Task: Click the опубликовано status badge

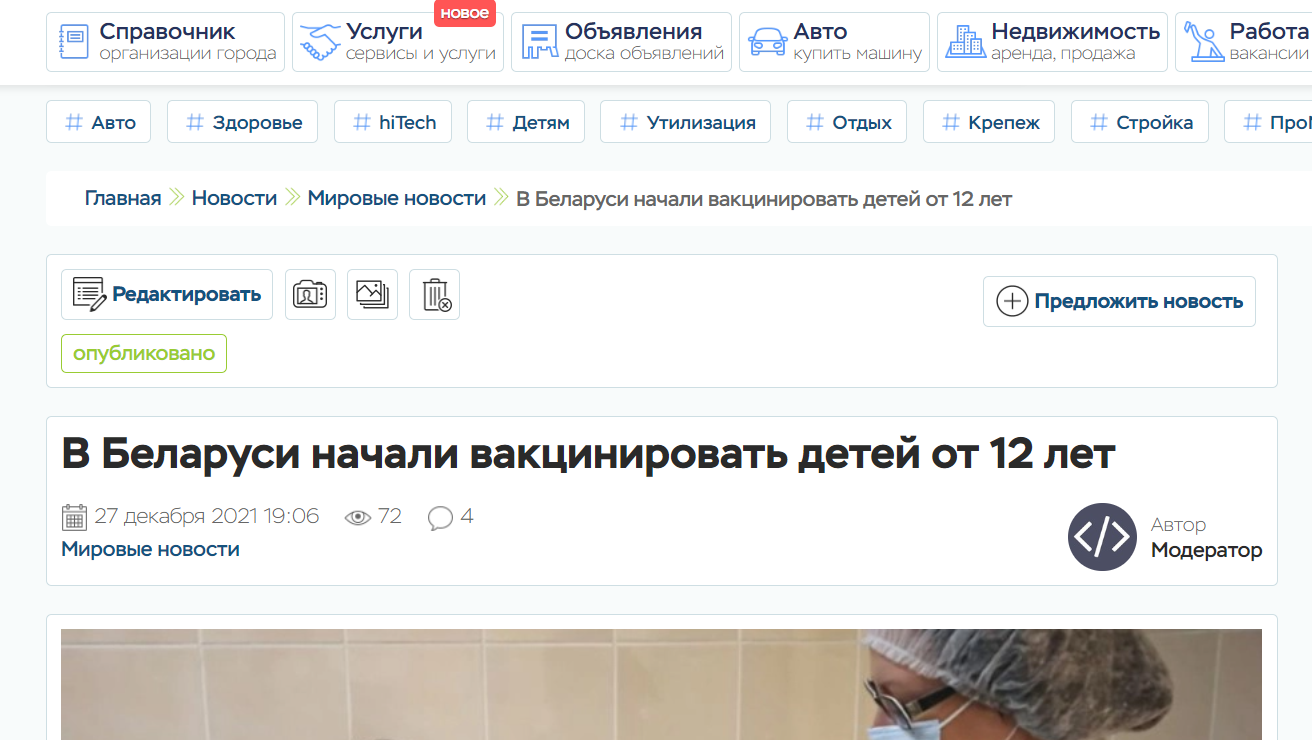Action: (x=144, y=353)
